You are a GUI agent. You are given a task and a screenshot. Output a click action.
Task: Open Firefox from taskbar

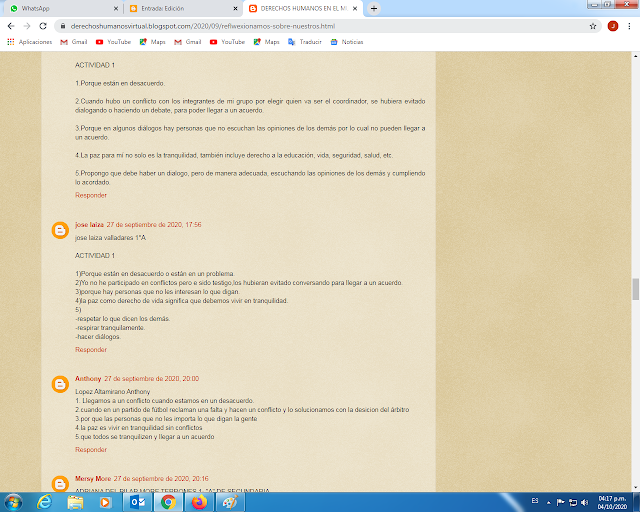(x=199, y=502)
